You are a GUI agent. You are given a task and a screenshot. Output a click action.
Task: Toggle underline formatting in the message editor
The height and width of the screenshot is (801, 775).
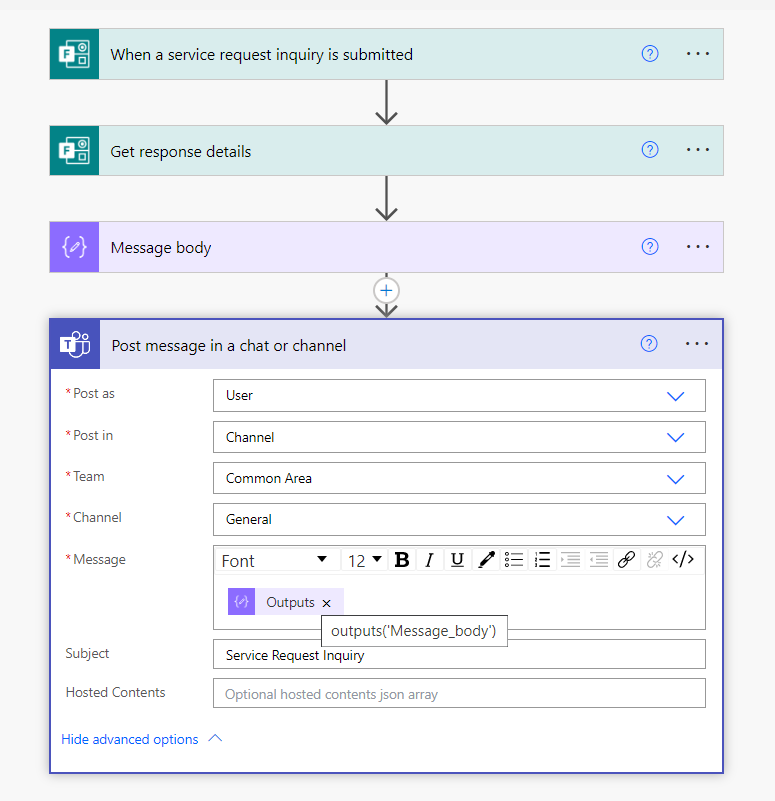(x=457, y=560)
